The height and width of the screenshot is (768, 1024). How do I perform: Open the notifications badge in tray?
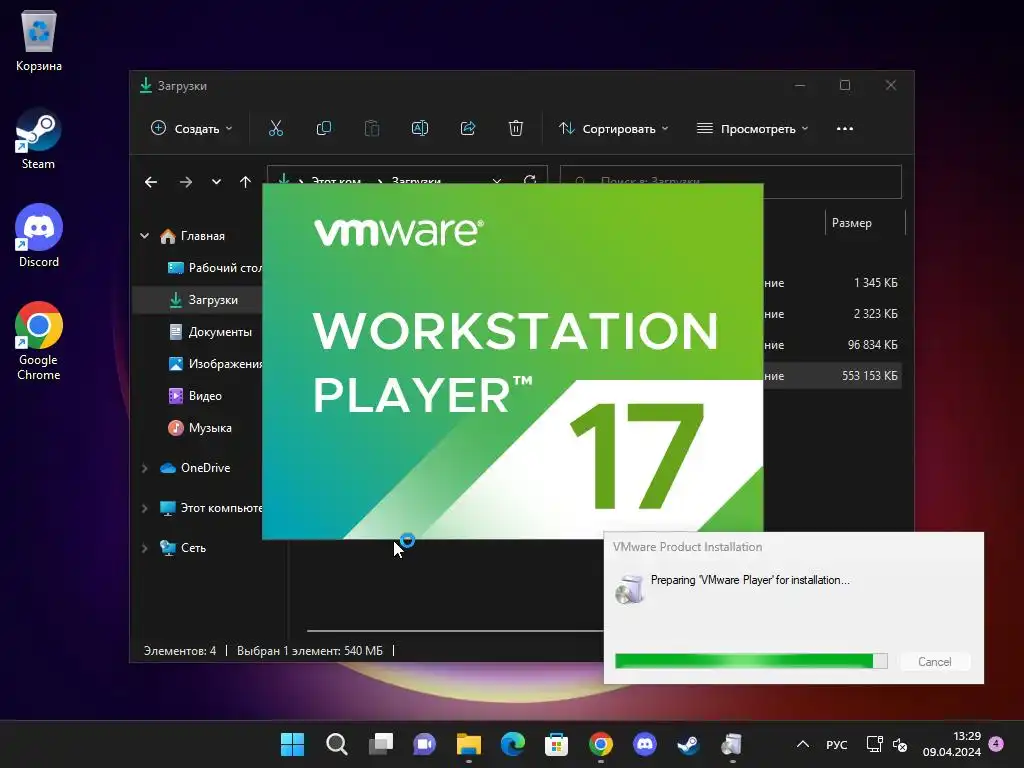pyautogui.click(x=996, y=744)
